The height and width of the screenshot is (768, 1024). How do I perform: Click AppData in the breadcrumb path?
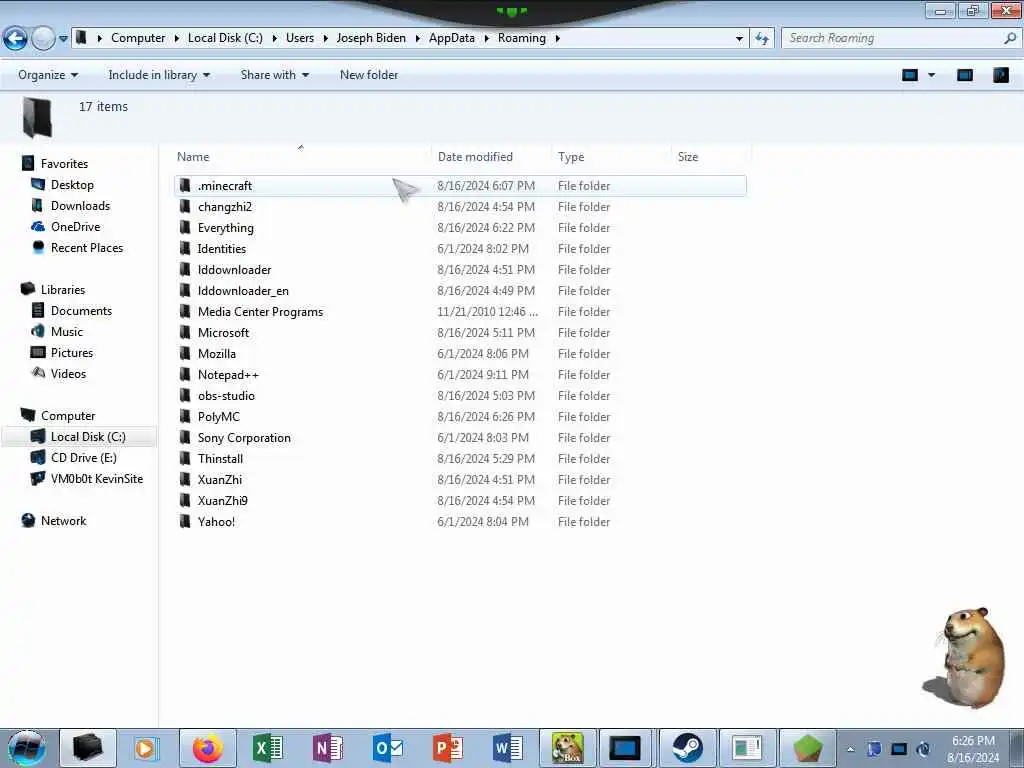[x=452, y=38]
